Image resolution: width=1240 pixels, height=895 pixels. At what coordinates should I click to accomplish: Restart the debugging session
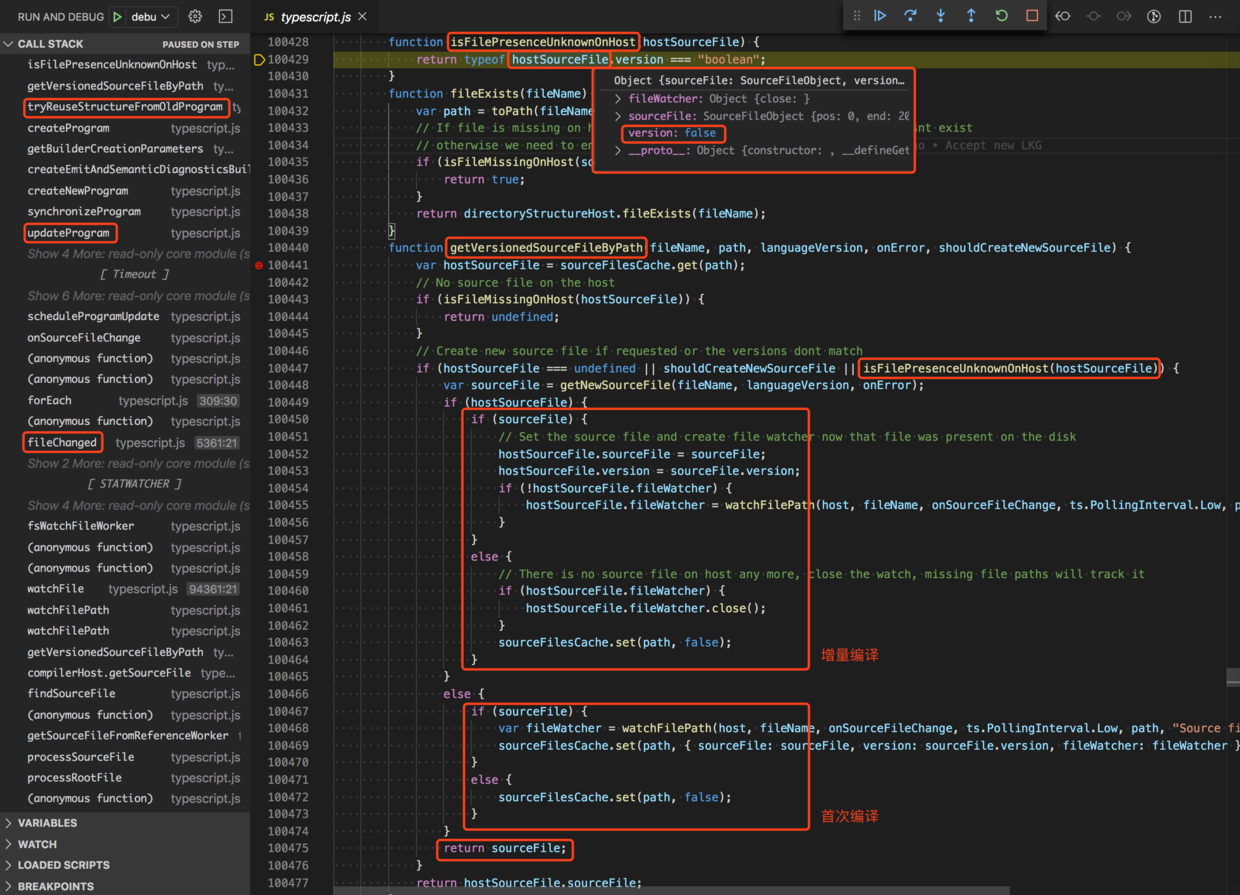[1001, 16]
